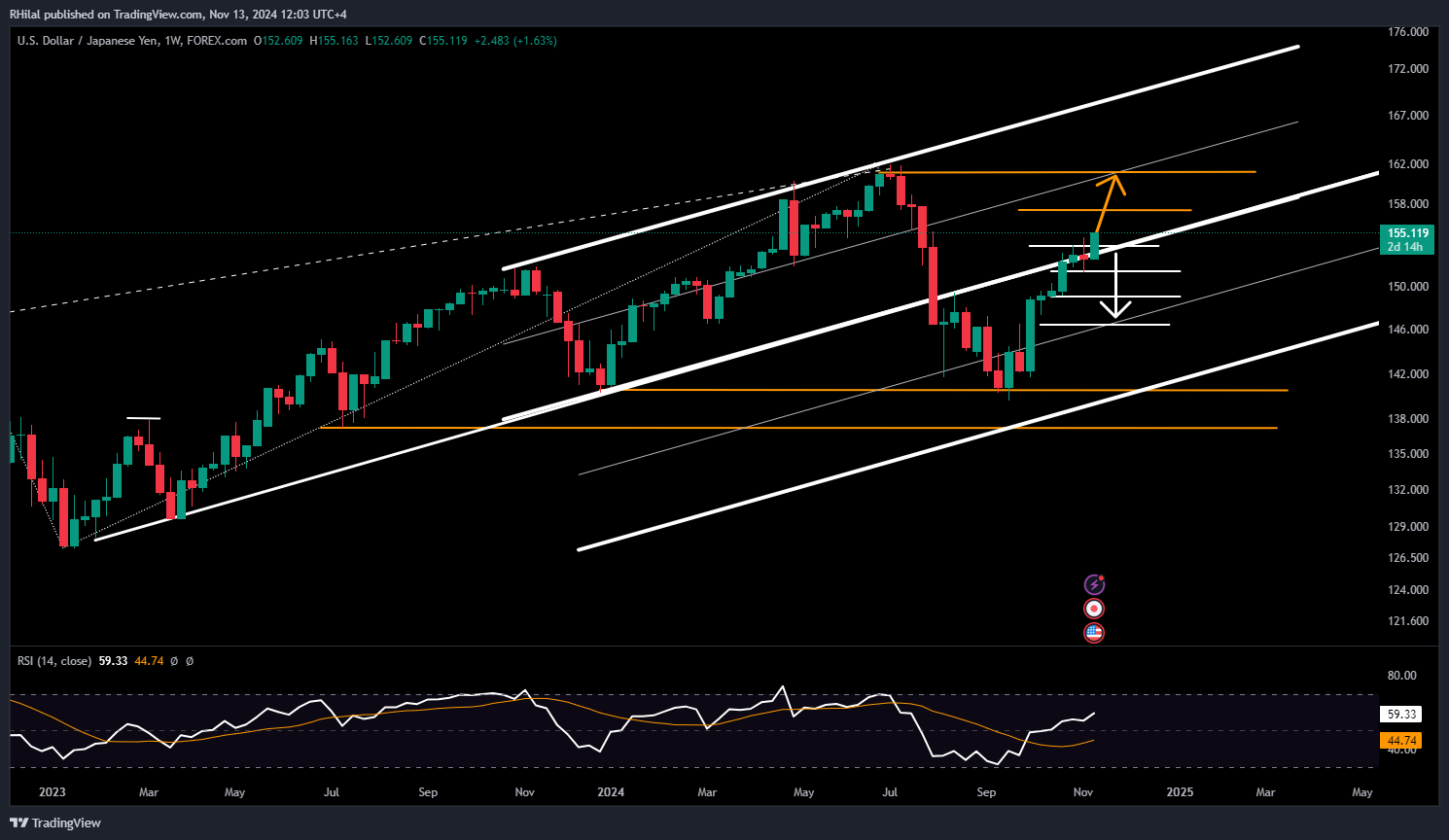
Task: Click the 2025 time axis label
Action: tap(1180, 792)
